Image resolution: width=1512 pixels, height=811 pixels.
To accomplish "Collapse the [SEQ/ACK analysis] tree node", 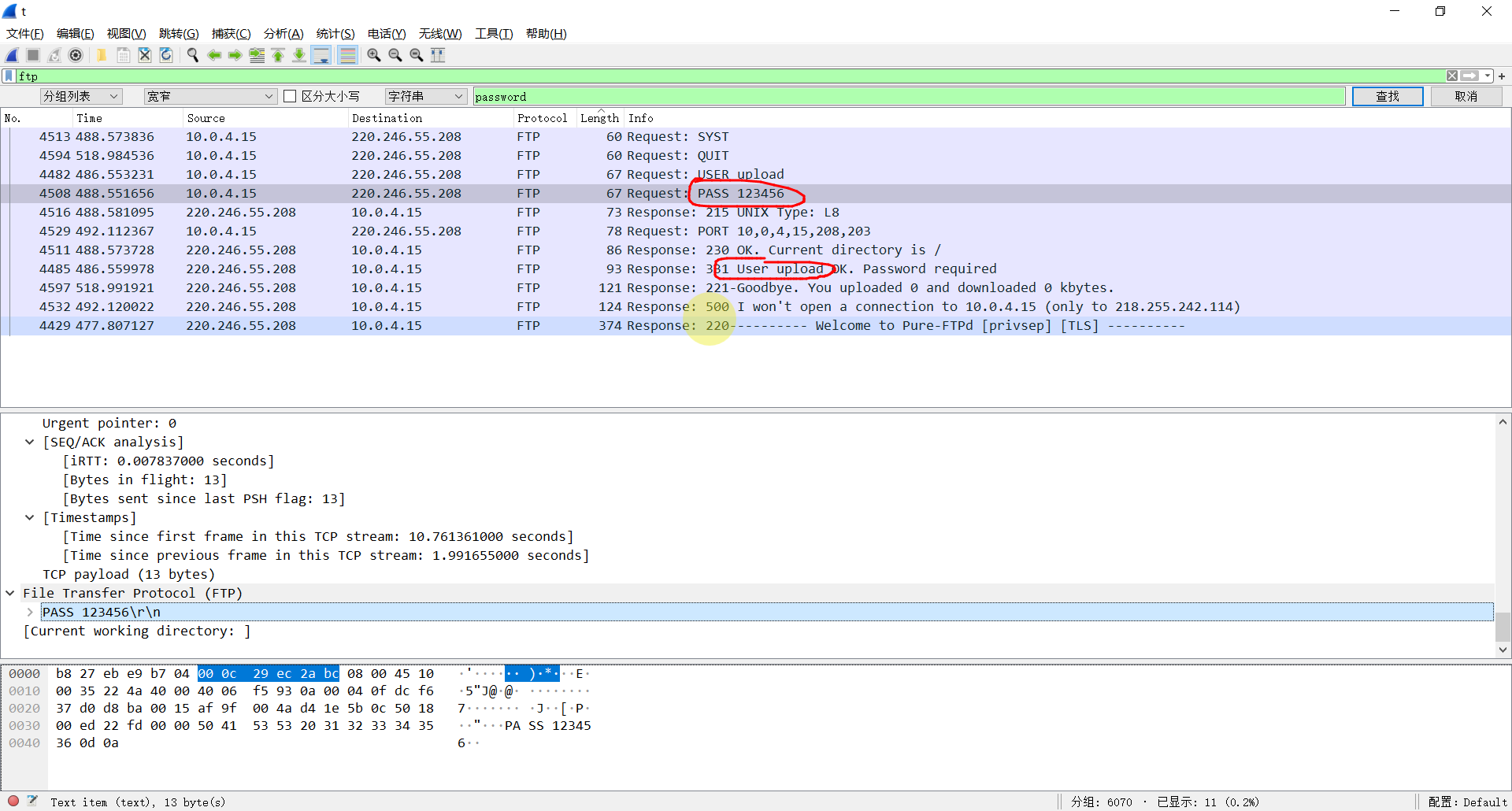I will tap(30, 443).
